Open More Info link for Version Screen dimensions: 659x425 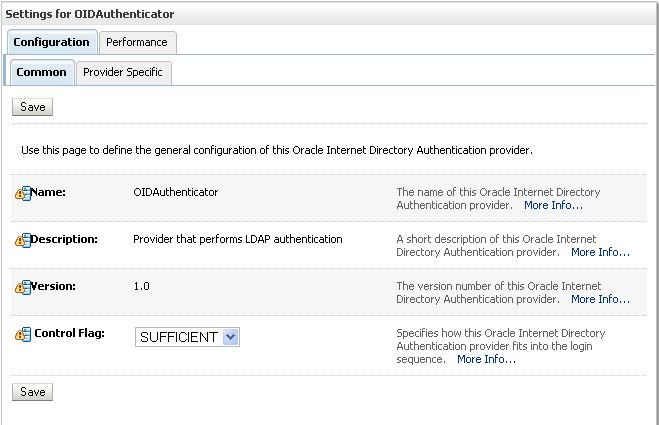tap(600, 299)
